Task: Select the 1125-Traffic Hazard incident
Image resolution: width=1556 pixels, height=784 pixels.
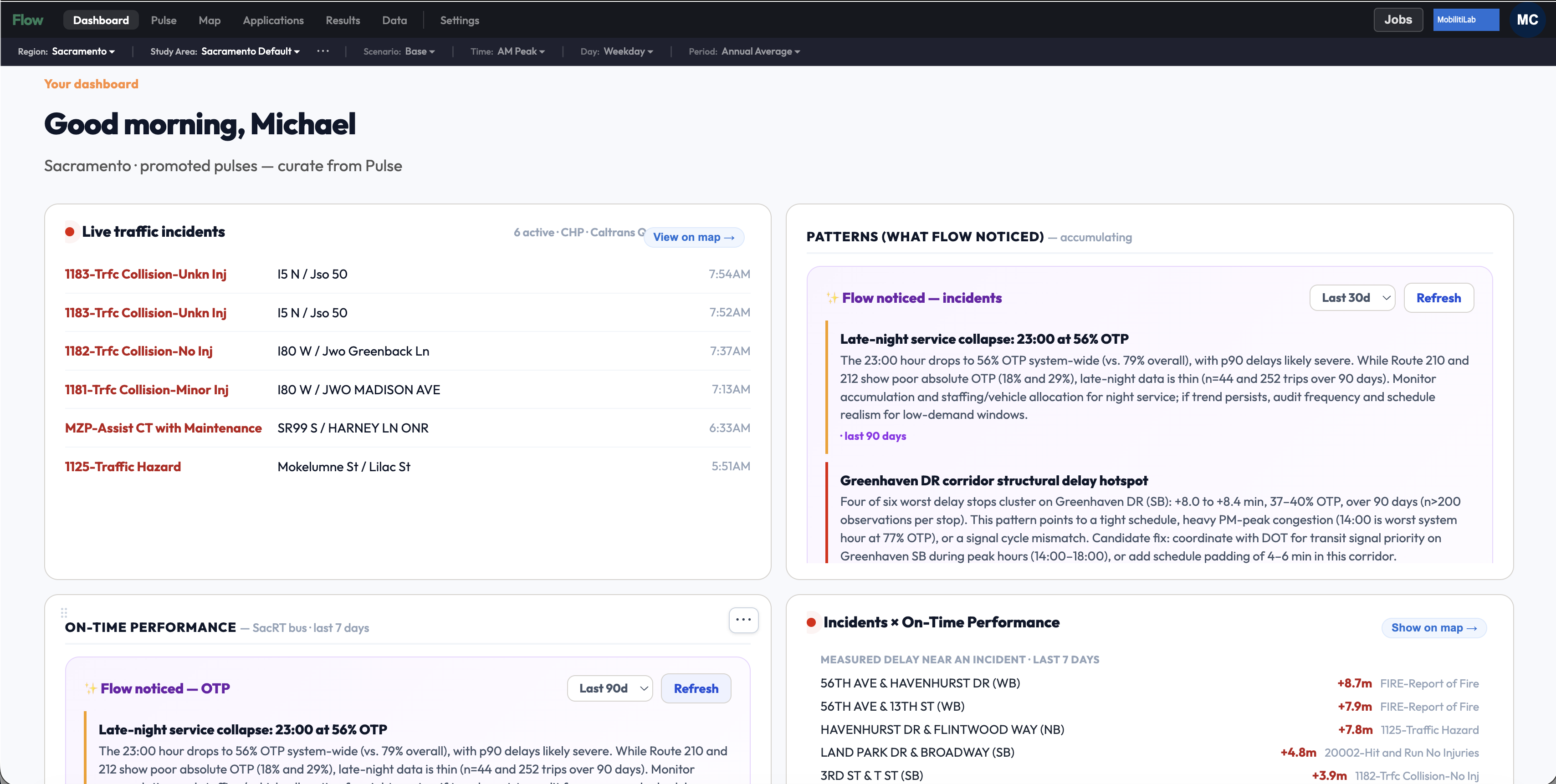Action: 407,467
